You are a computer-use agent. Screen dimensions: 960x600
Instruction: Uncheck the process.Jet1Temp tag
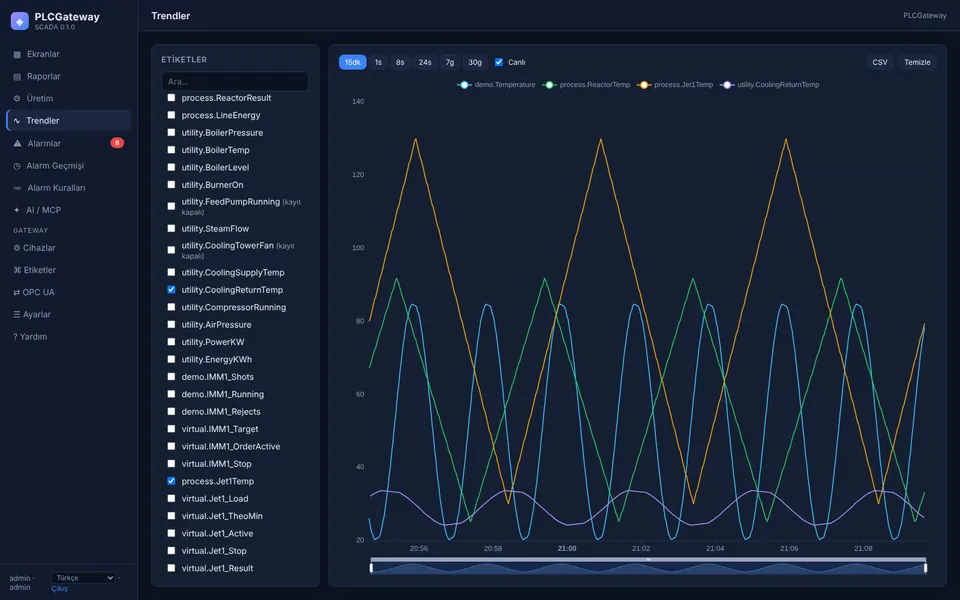pyautogui.click(x=171, y=481)
